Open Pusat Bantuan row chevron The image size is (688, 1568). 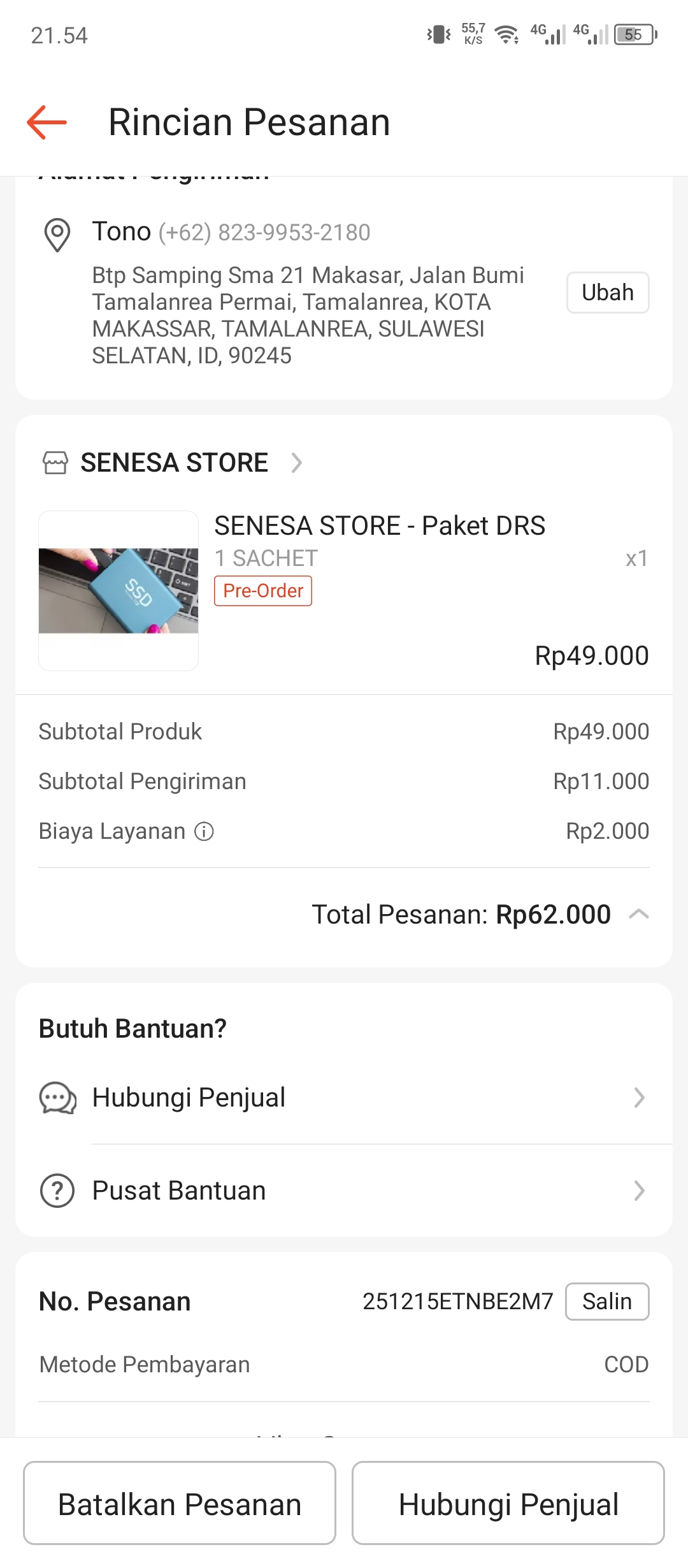coord(639,1191)
